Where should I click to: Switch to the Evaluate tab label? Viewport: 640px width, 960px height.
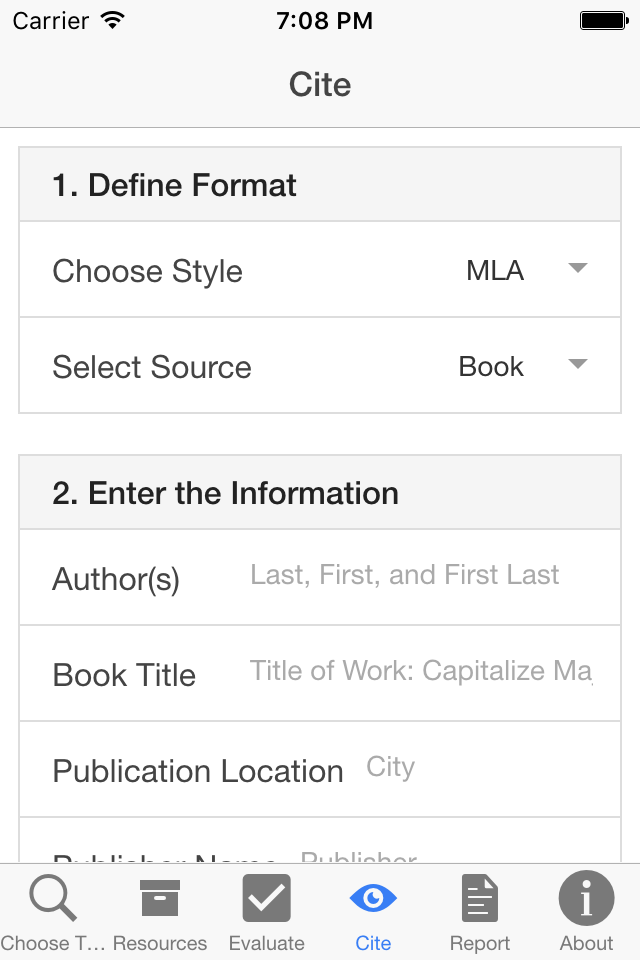click(x=266, y=943)
